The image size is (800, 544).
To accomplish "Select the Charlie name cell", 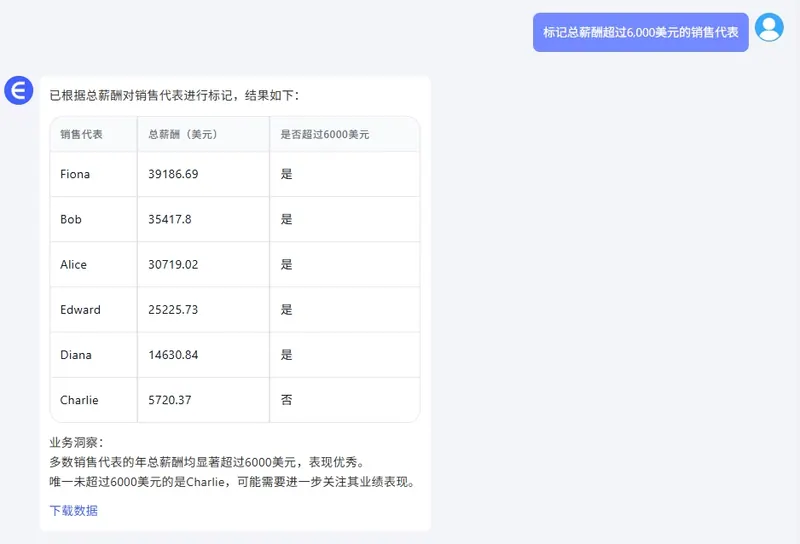I will coord(79,400).
